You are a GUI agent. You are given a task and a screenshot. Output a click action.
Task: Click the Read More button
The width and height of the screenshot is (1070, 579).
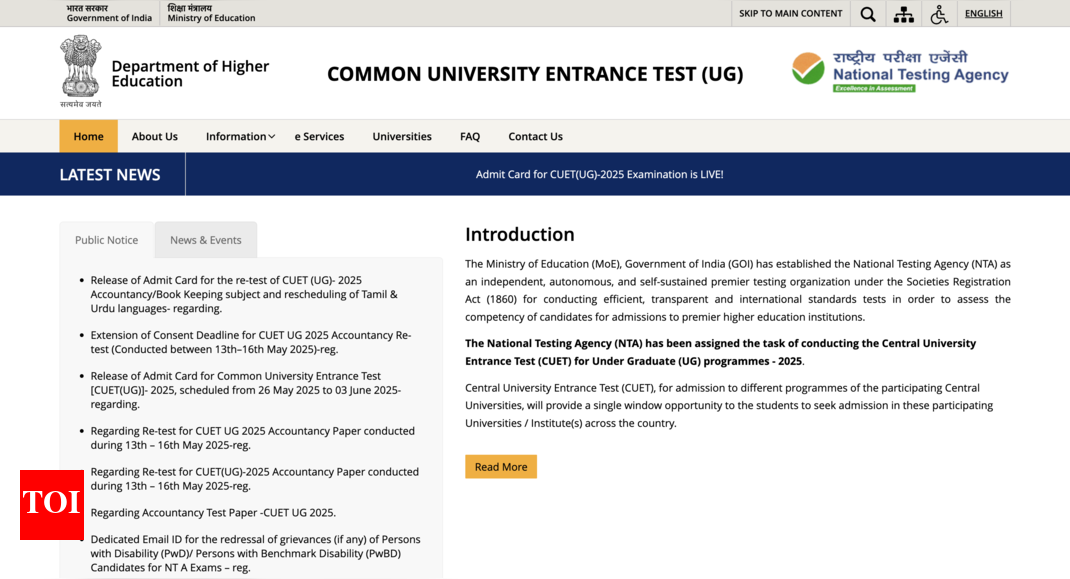(500, 467)
